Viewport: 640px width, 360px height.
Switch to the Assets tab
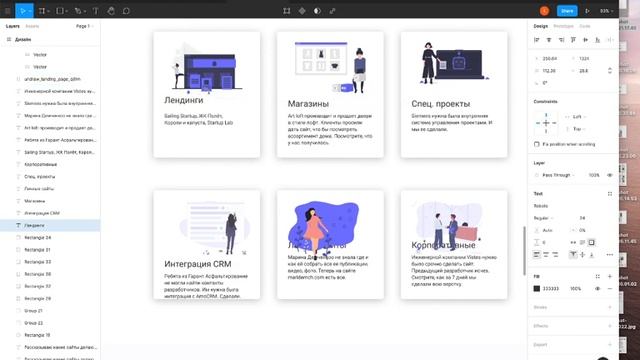pos(32,26)
